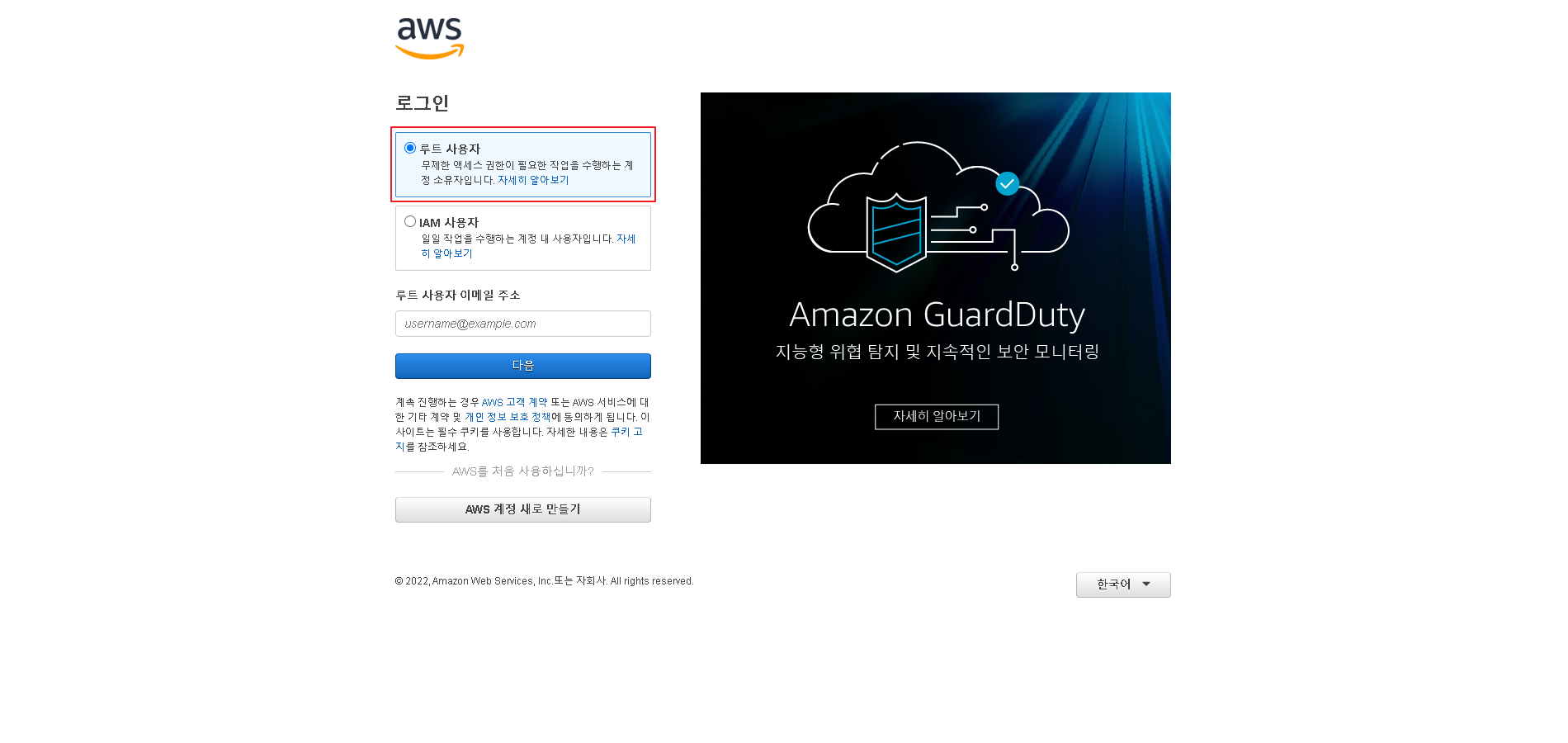
Task: Select the IAM 사용자 radio button
Action: pyautogui.click(x=410, y=221)
